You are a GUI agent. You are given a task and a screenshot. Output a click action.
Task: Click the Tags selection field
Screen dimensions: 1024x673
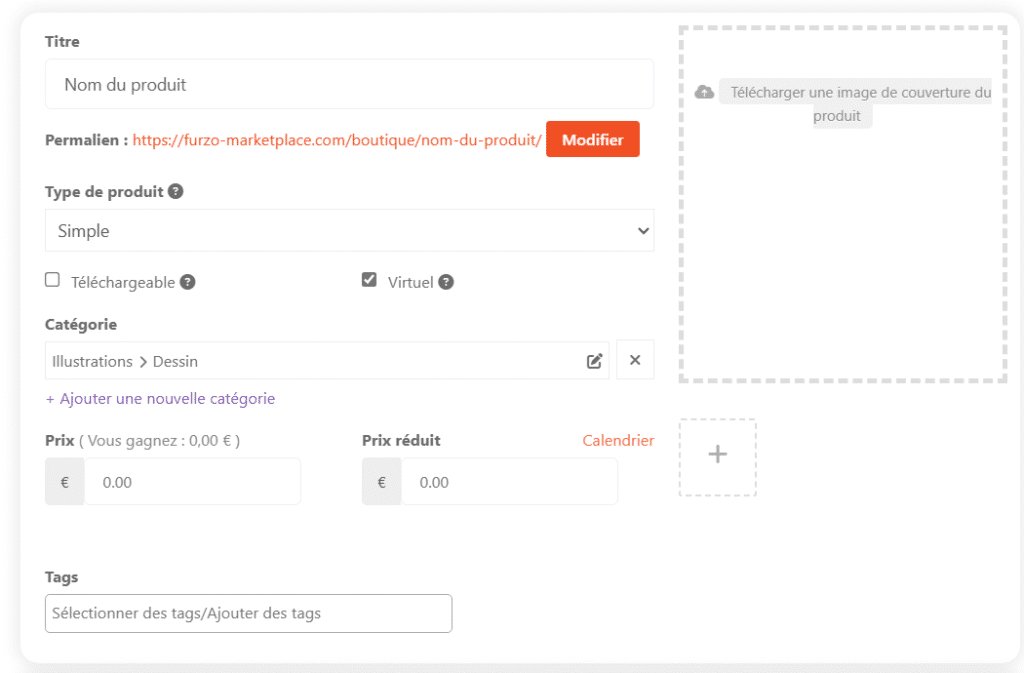click(x=248, y=613)
